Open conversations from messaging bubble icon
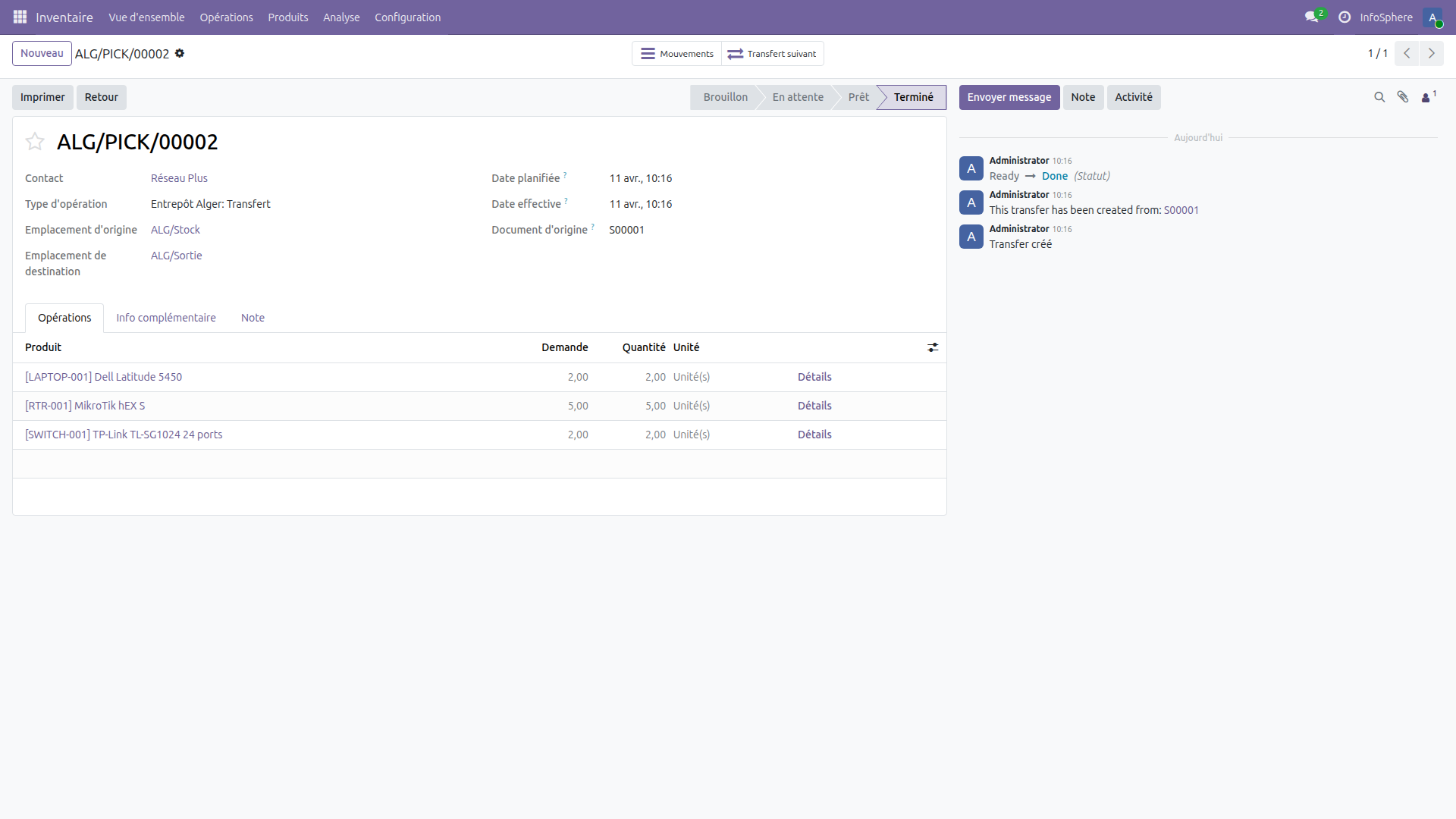Viewport: 1456px width, 819px height. (x=1313, y=17)
